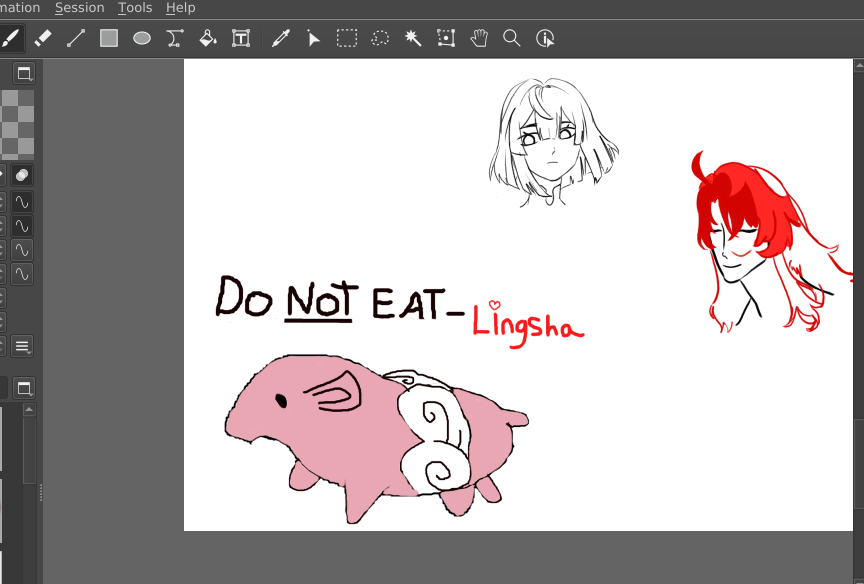Viewport: 864px width, 584px height.
Task: Toggle the third pressure curve button
Action: [x=22, y=250]
